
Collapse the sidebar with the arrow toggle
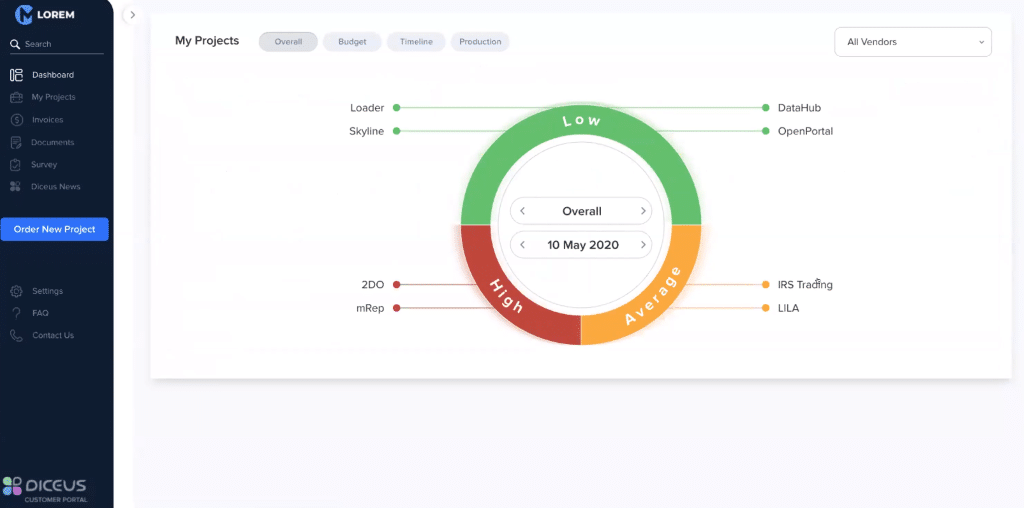pyautogui.click(x=132, y=15)
